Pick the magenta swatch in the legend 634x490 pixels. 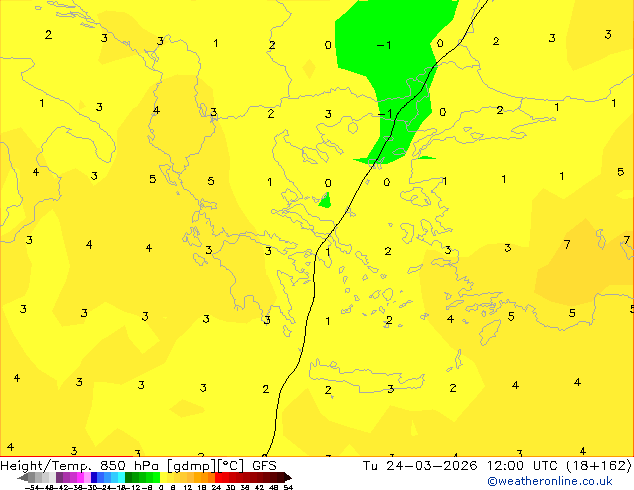[x=80, y=477]
